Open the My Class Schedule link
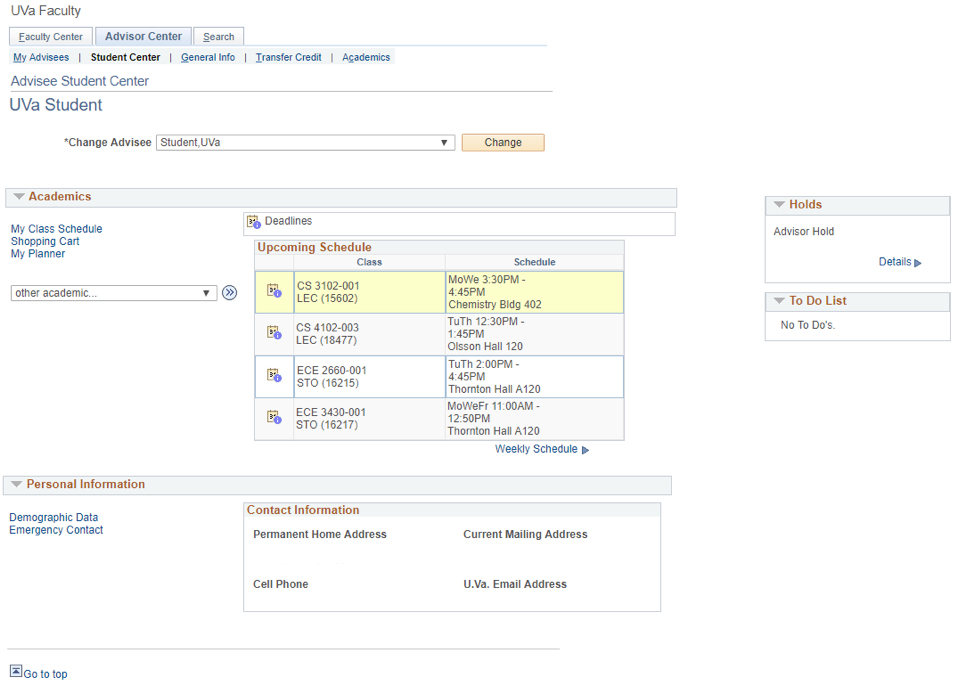Viewport: 974px width, 693px height. pos(56,229)
